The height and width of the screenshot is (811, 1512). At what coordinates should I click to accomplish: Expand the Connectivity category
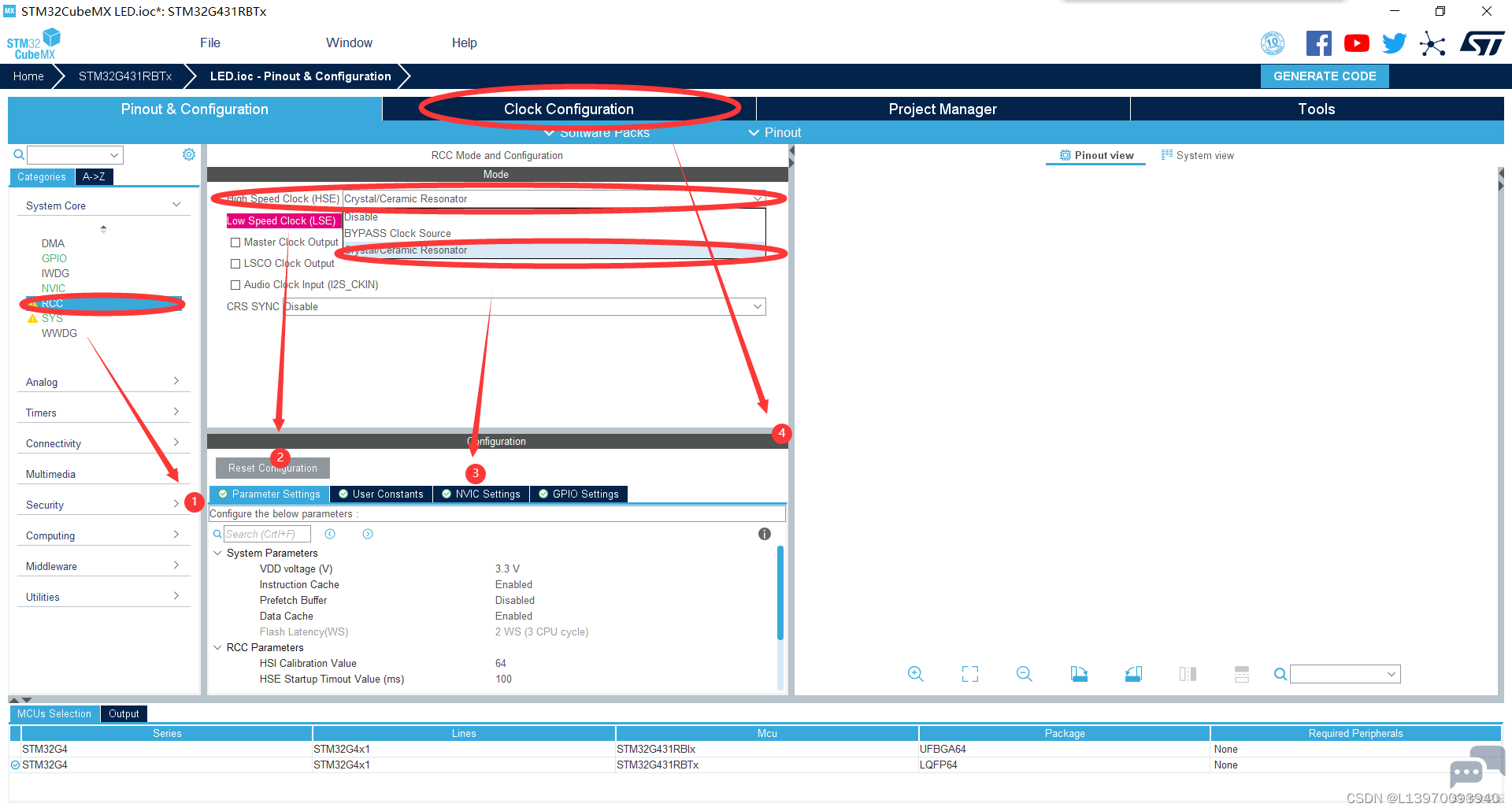(x=176, y=443)
